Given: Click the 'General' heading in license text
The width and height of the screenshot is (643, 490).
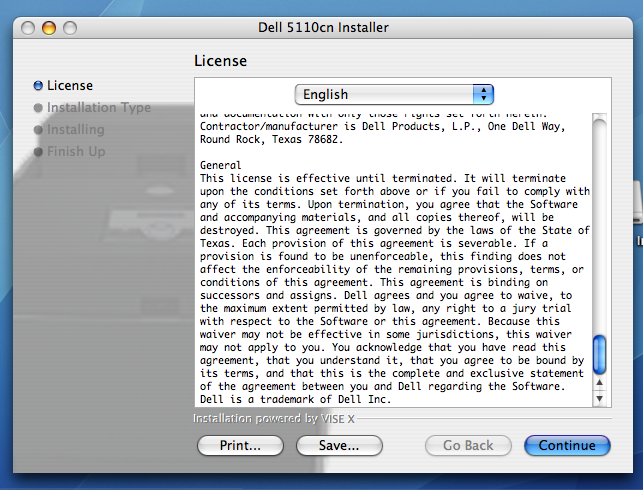Looking at the screenshot, I should (220, 165).
